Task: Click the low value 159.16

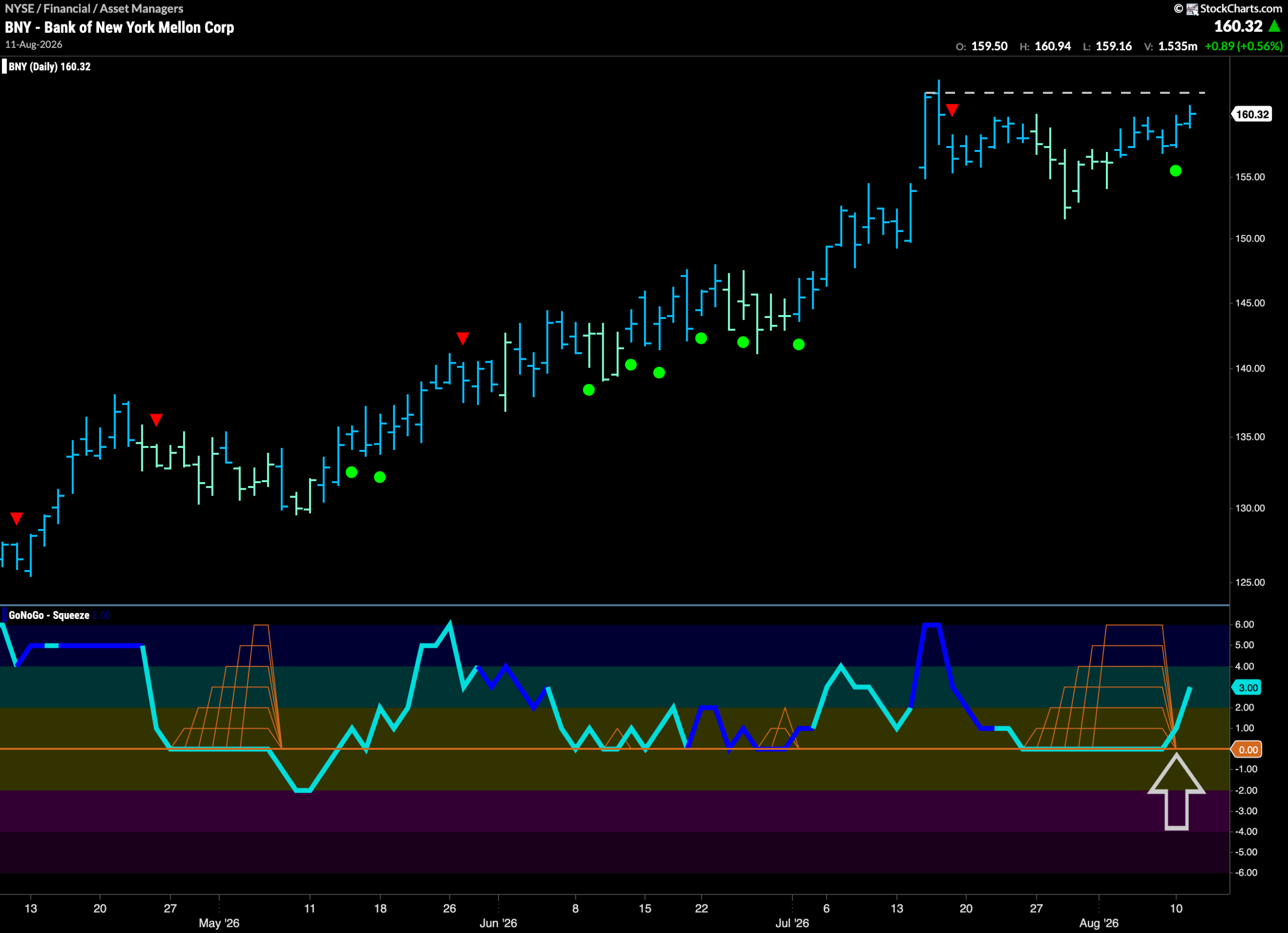Action: click(x=1113, y=46)
